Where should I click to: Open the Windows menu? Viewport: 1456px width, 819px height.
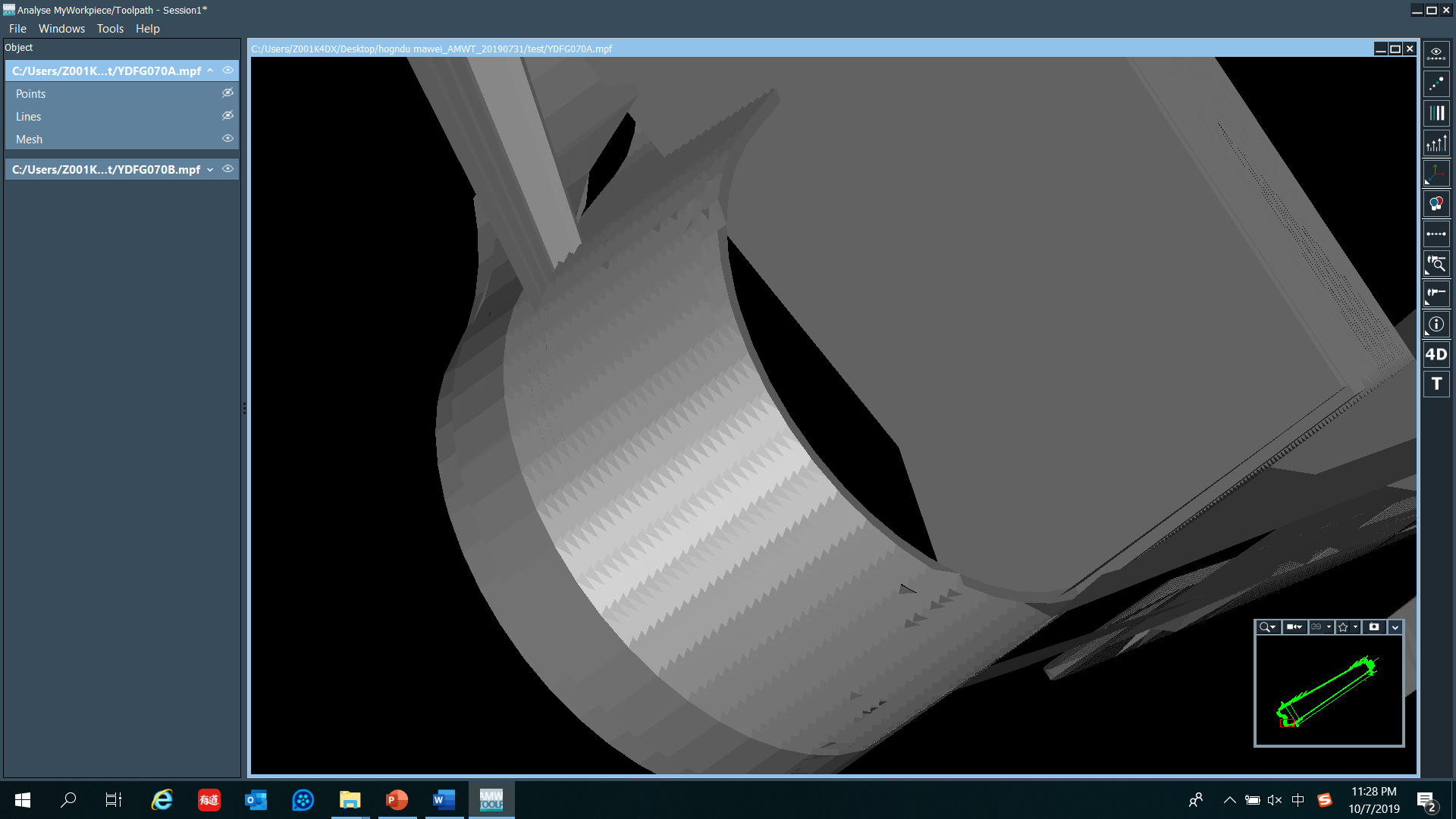click(x=61, y=29)
